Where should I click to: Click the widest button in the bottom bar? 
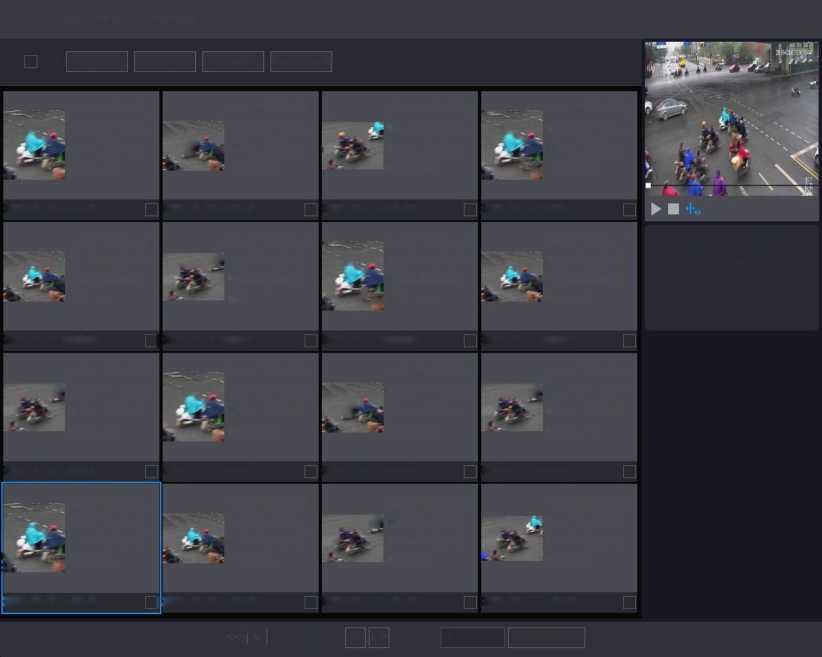(546, 637)
